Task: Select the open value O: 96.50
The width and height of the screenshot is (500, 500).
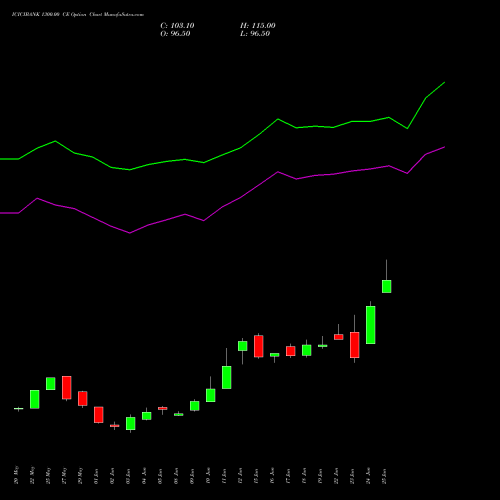Action: coord(175,34)
